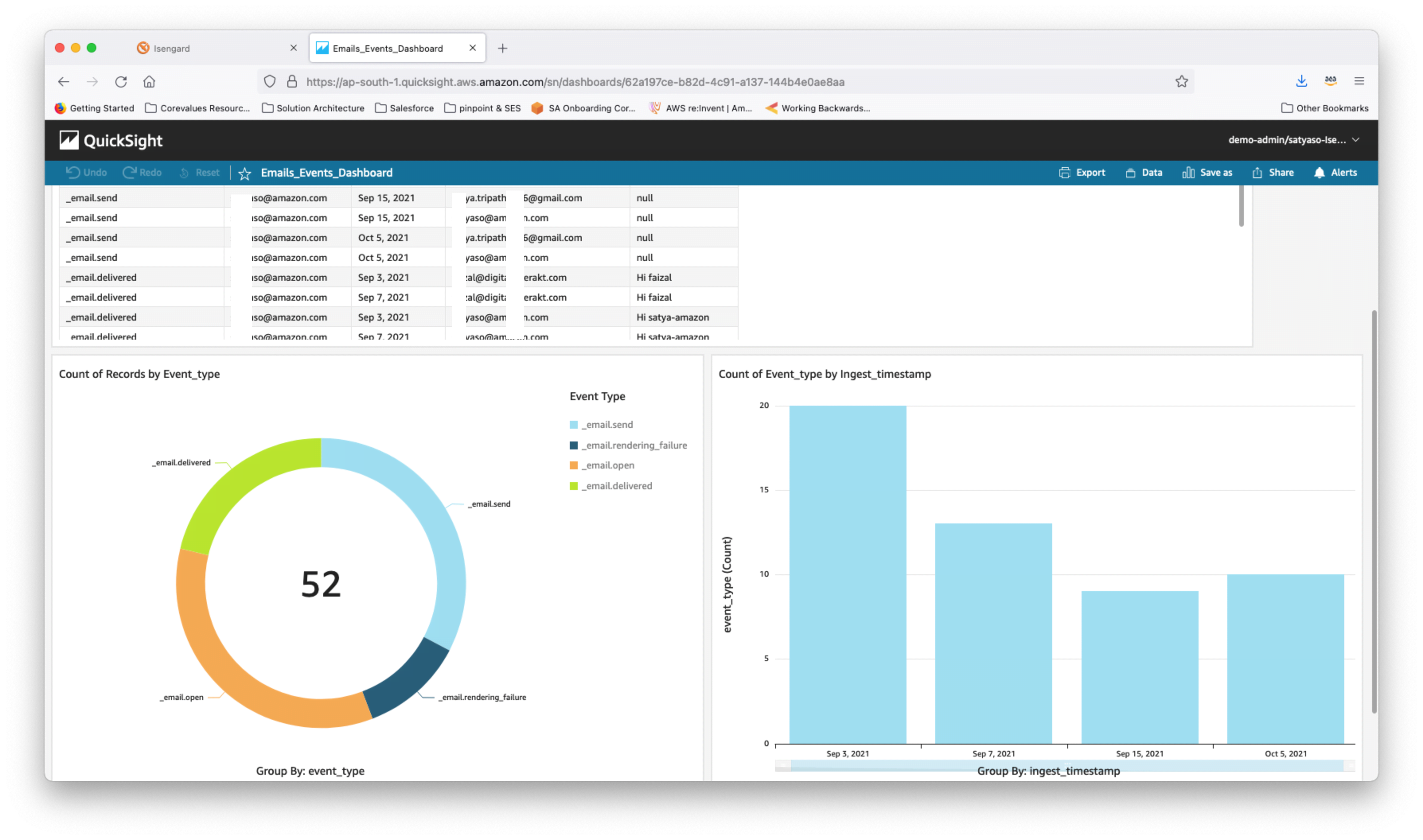Open Firefox downloads arrow icon

(1301, 81)
